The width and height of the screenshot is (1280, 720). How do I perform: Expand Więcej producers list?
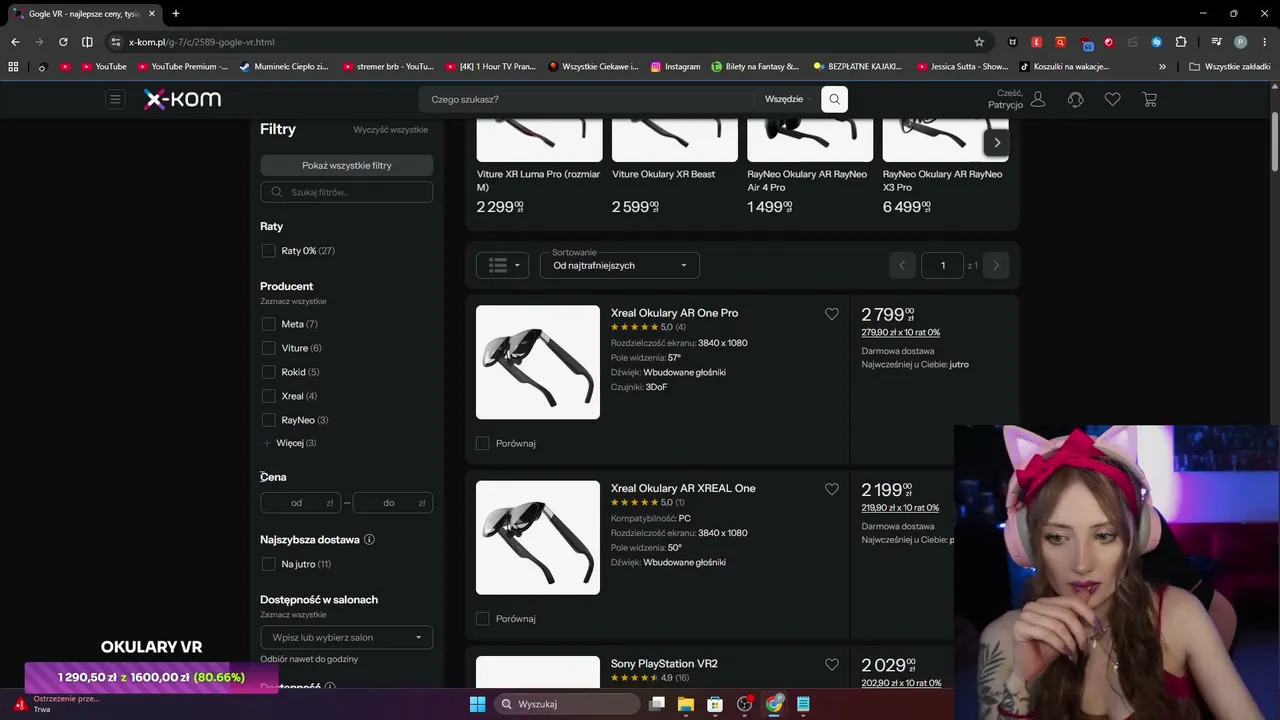(x=289, y=443)
